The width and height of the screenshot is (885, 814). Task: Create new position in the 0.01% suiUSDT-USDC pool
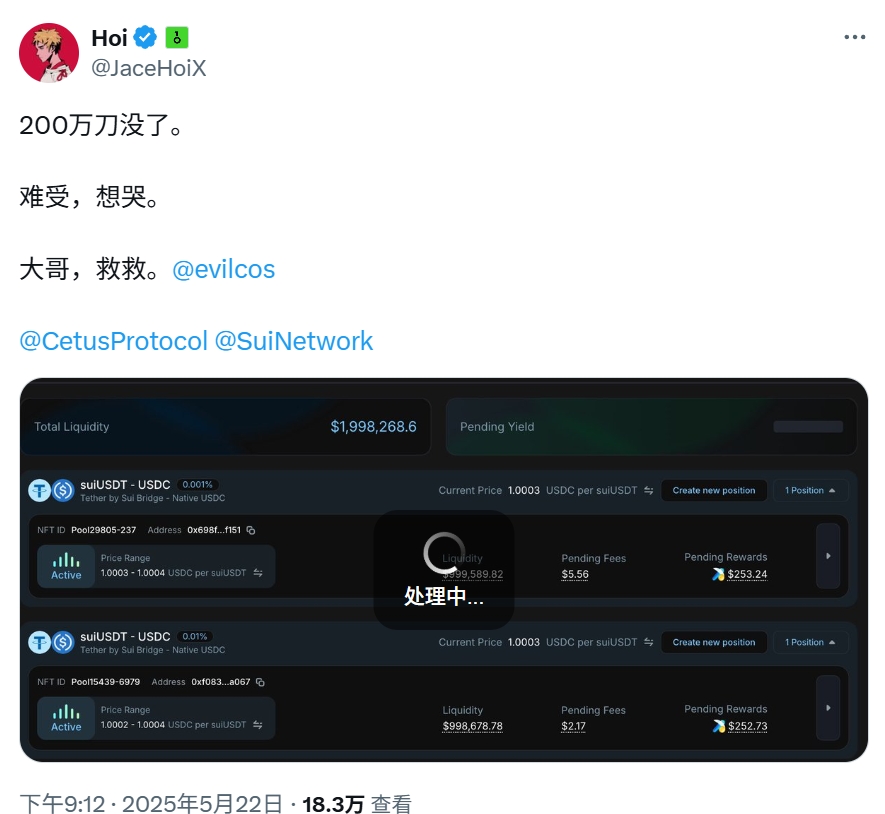[714, 642]
